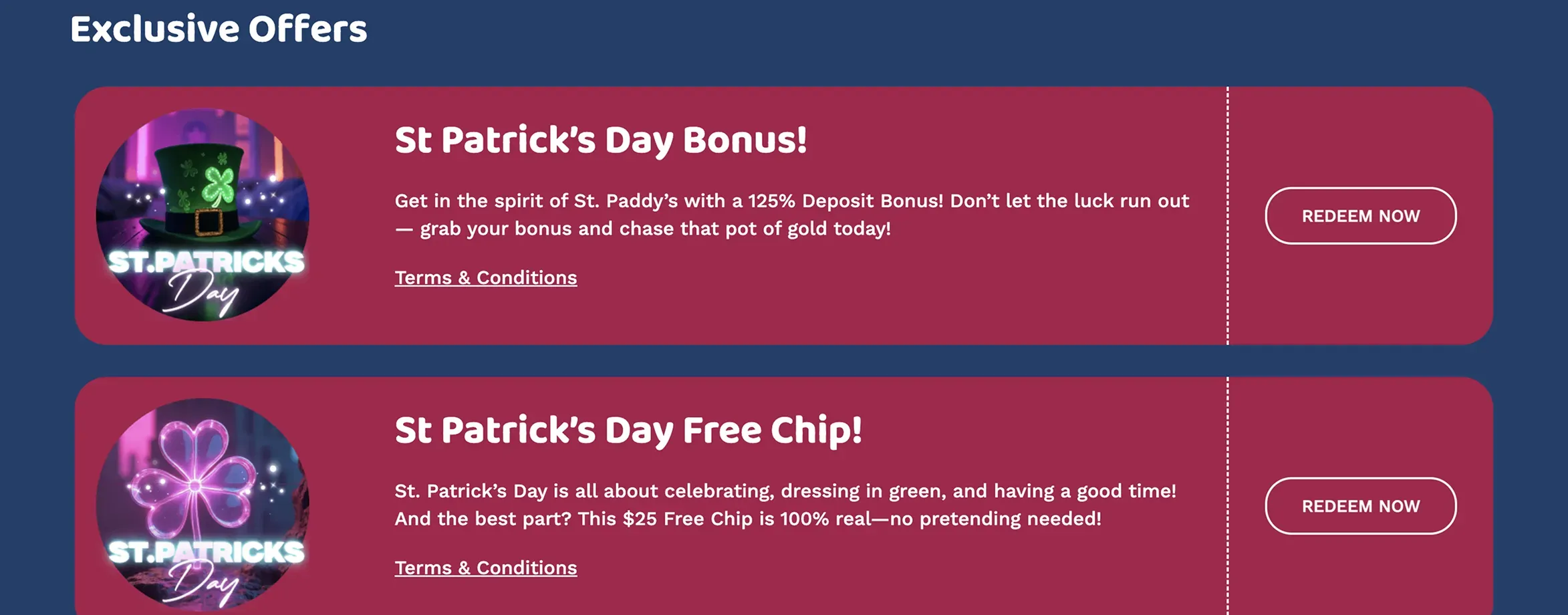Click the gold buckle on the hat
This screenshot has width=1568, height=615.
(x=209, y=221)
